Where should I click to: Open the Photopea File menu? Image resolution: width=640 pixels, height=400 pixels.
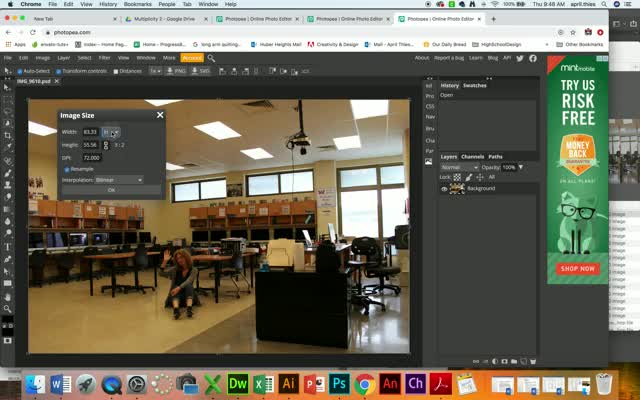(8, 58)
